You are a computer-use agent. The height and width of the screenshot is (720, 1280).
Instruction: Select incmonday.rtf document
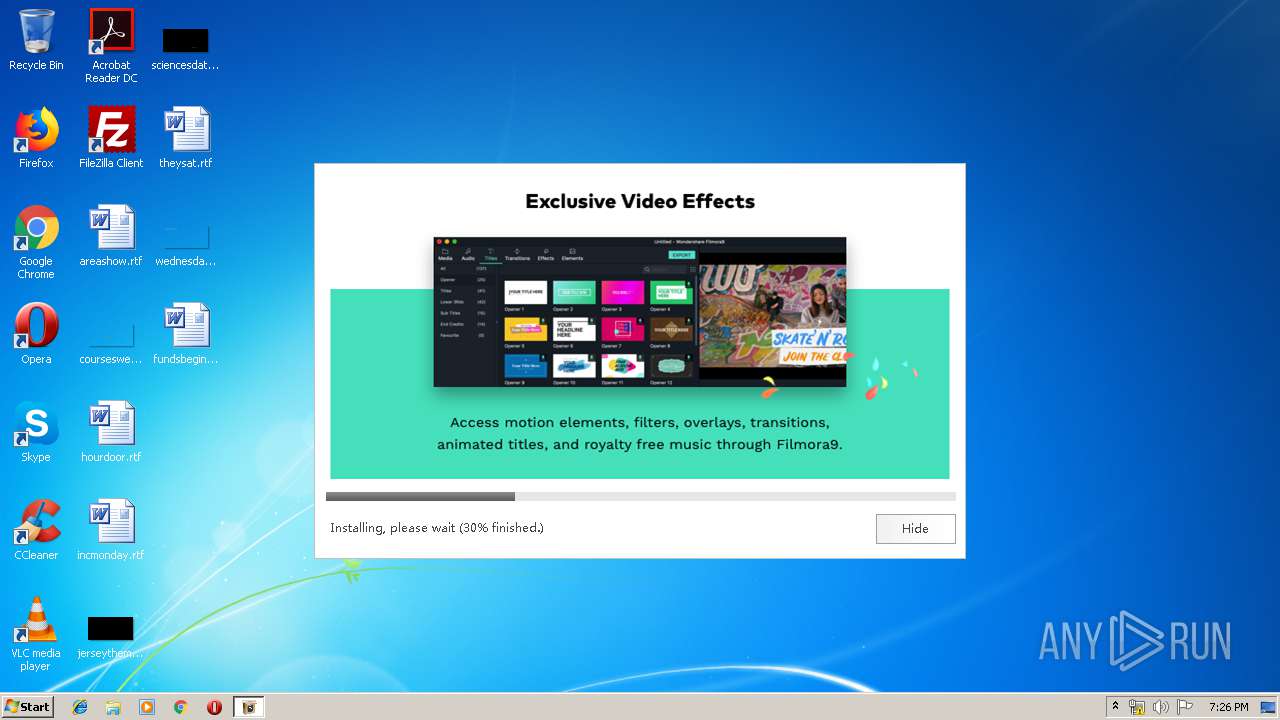pos(111,530)
